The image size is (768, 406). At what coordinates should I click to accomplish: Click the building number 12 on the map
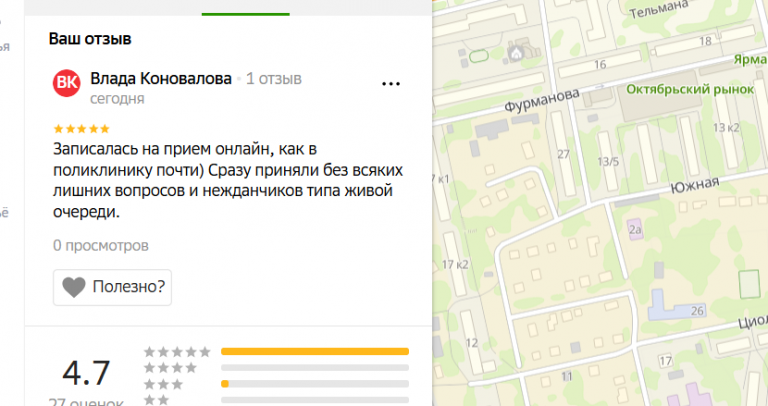point(472,342)
